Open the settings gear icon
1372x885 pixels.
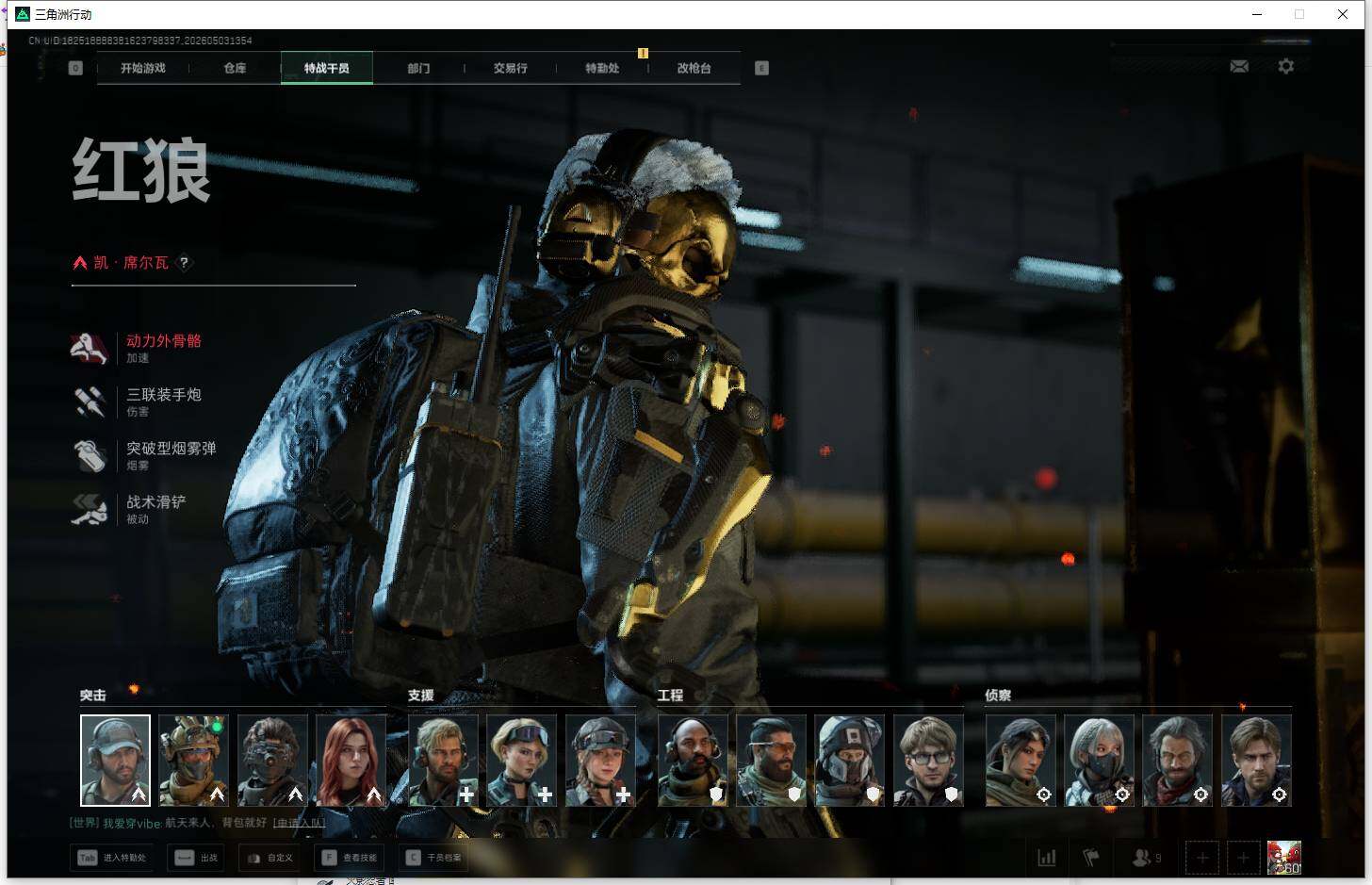coord(1286,66)
